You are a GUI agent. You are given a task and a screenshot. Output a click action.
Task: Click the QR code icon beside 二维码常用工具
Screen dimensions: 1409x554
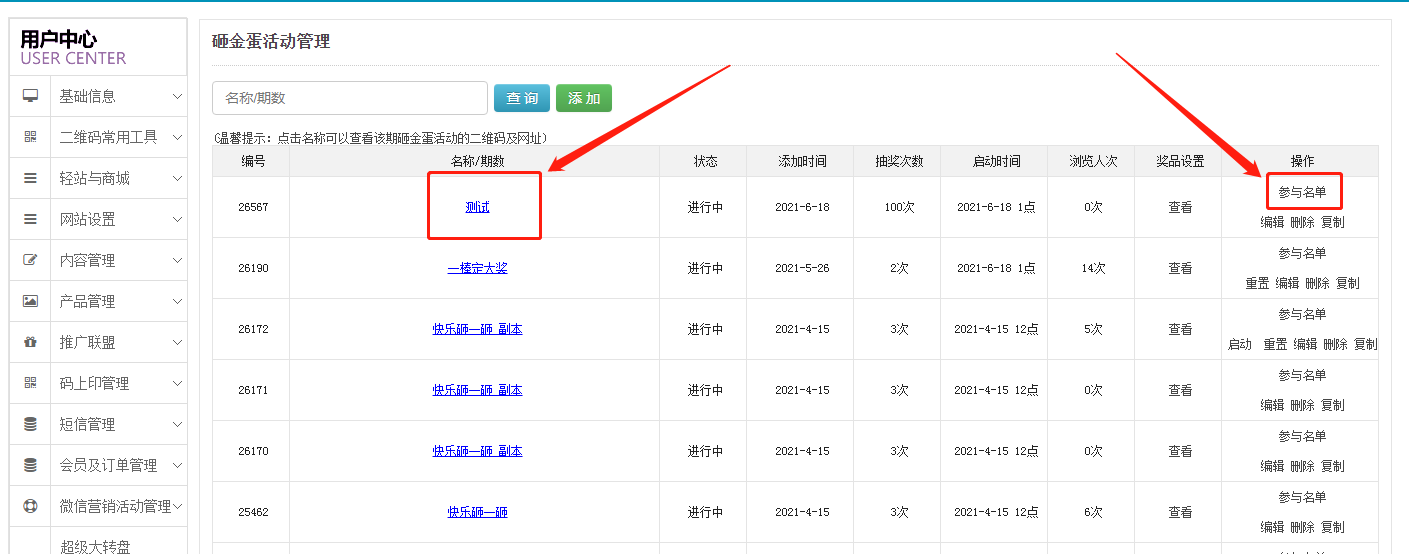[30, 137]
